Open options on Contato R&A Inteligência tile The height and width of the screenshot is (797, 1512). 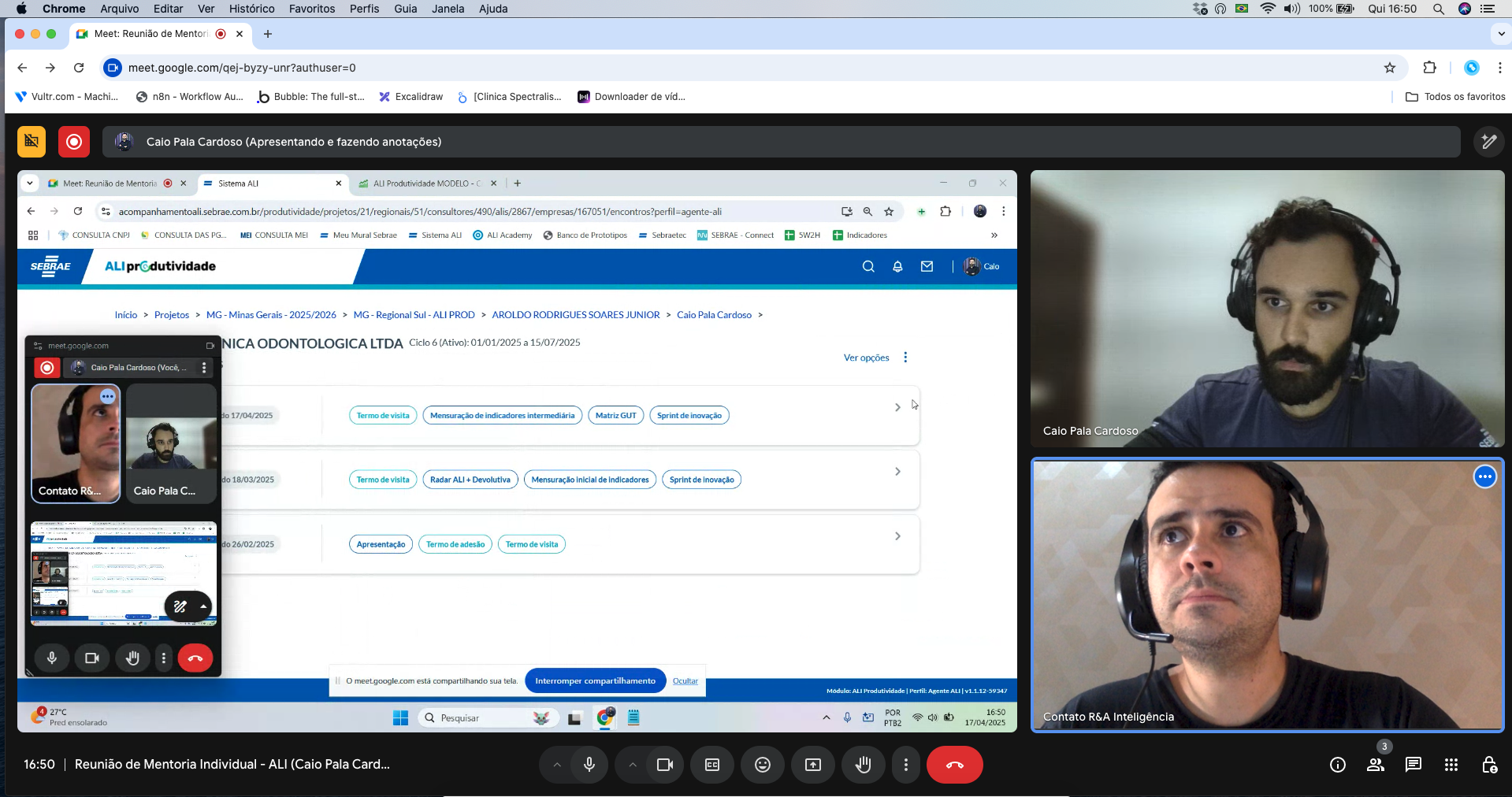(1485, 476)
